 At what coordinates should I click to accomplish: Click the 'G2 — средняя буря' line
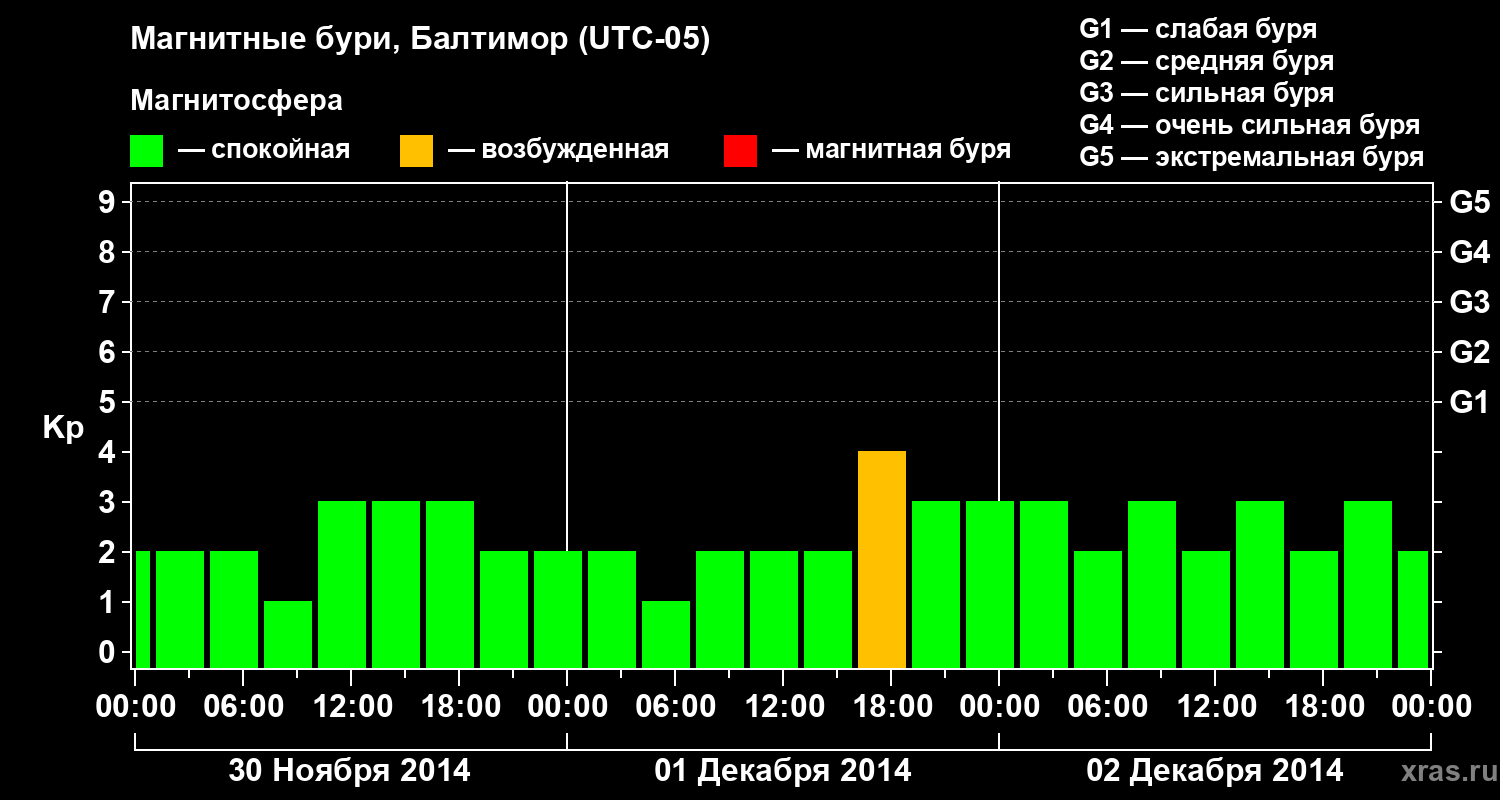tap(1206, 61)
